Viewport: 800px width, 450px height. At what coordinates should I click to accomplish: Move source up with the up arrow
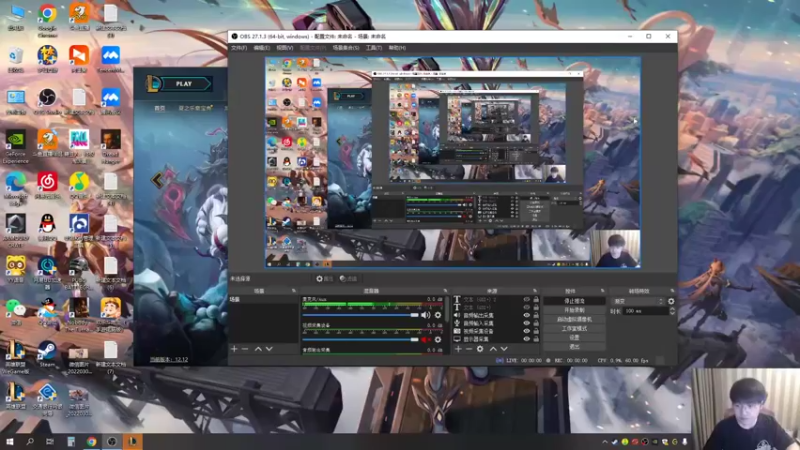[493, 349]
